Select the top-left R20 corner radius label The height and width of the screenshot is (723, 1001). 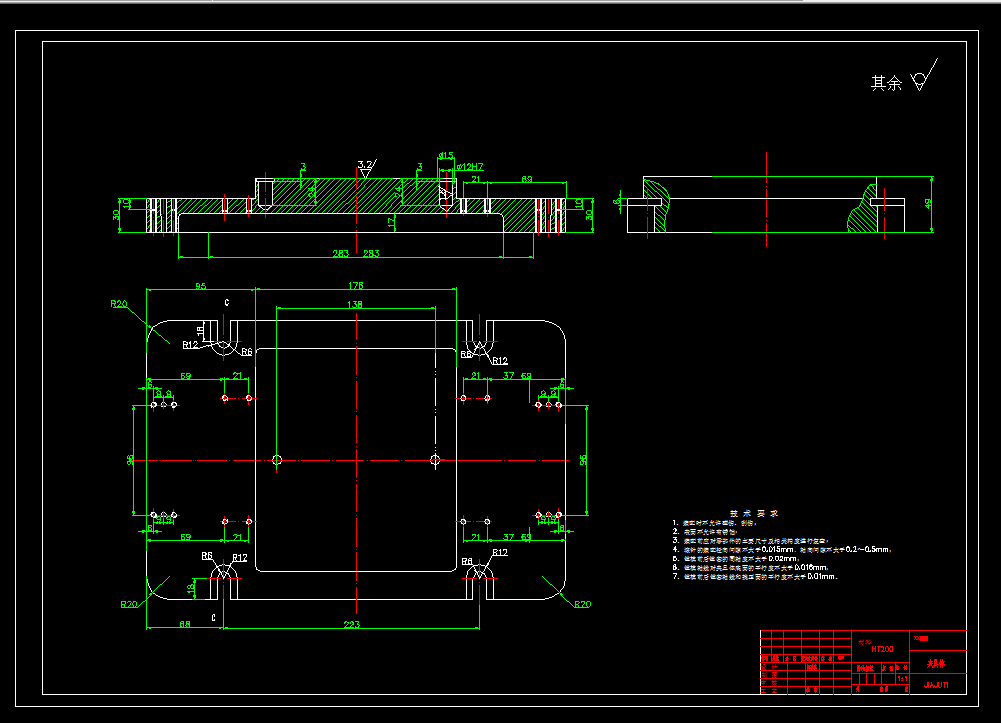click(x=119, y=304)
